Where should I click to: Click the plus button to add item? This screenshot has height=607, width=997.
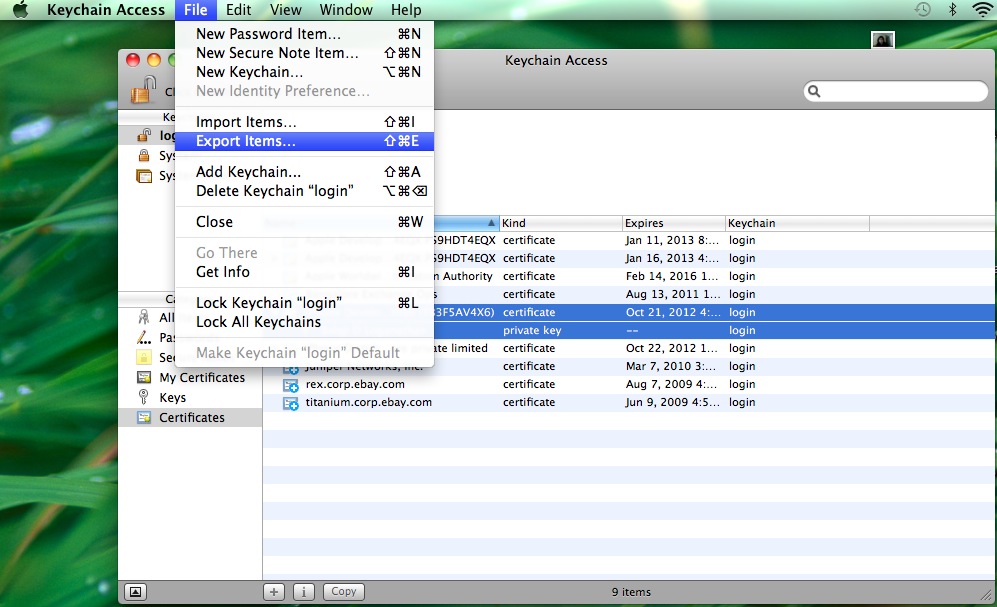(x=274, y=592)
